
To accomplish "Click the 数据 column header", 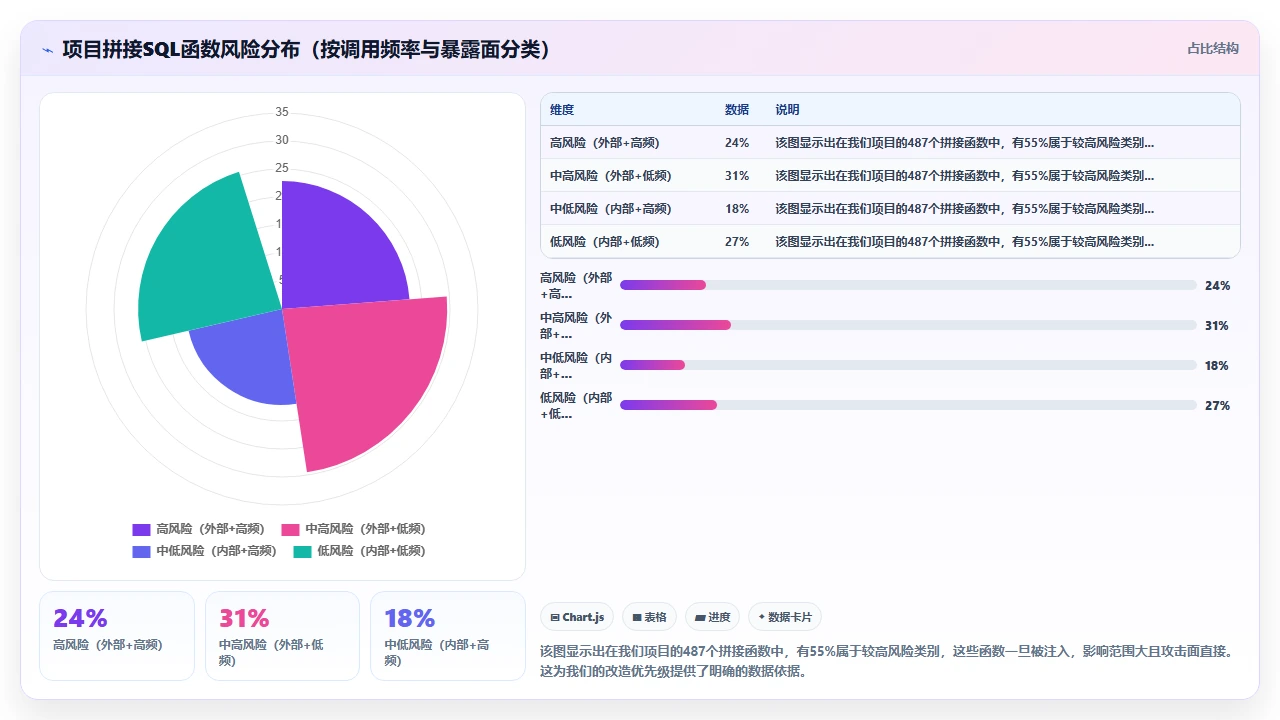I will coord(737,110).
